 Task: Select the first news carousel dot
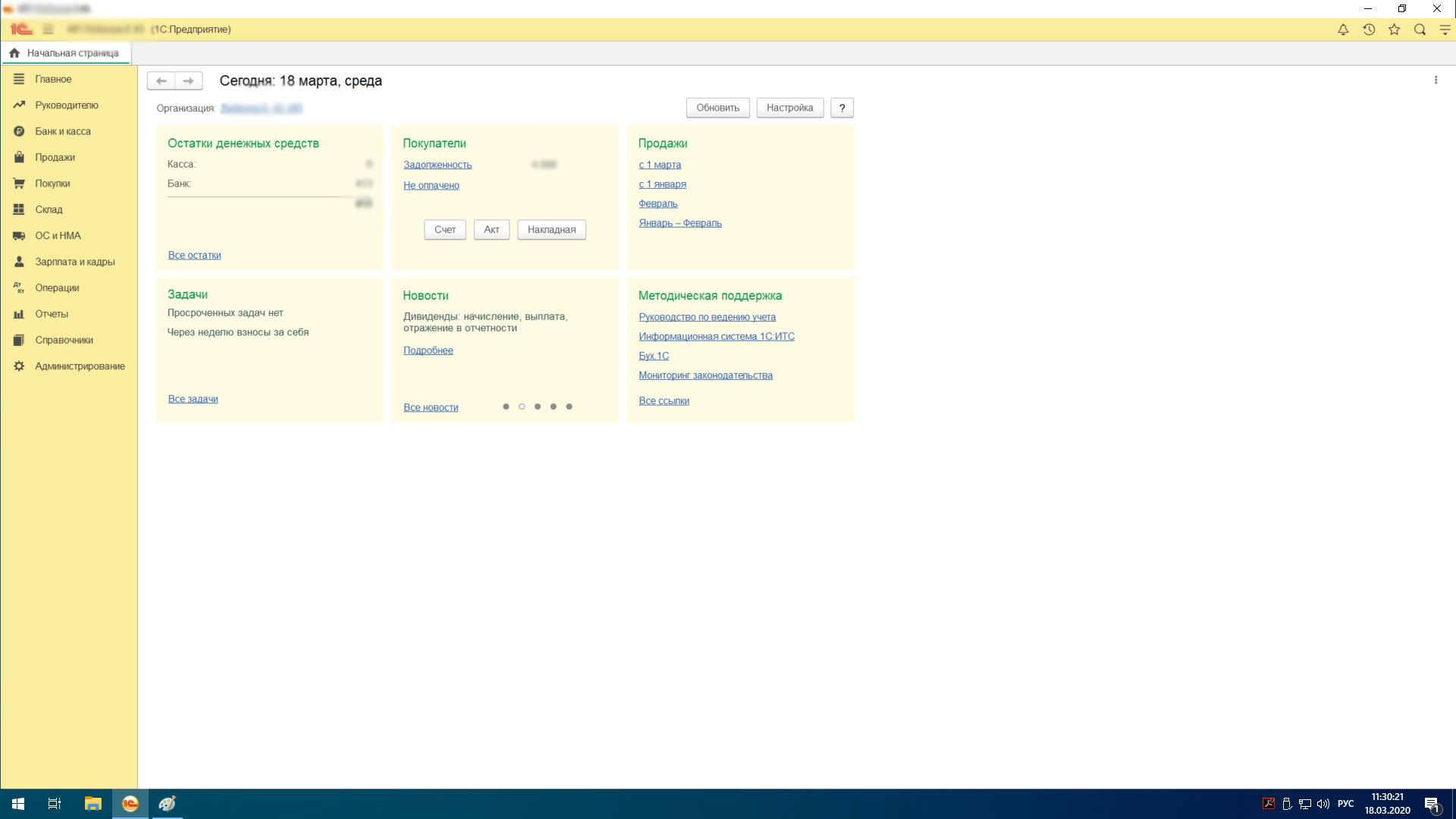pyautogui.click(x=506, y=406)
